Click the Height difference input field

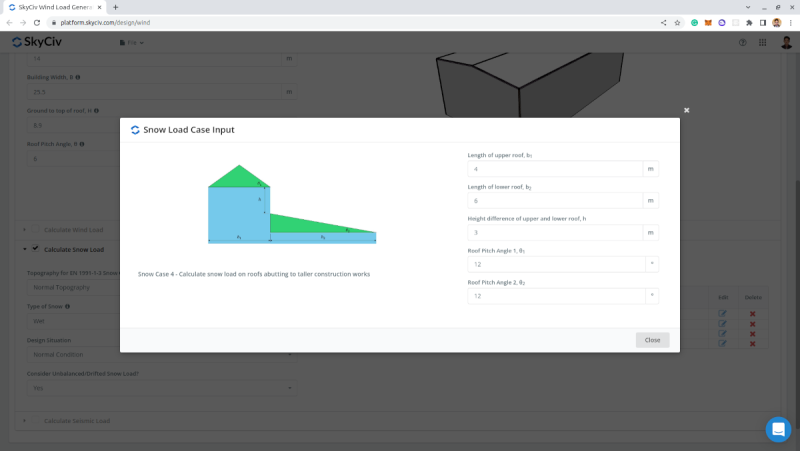554,233
